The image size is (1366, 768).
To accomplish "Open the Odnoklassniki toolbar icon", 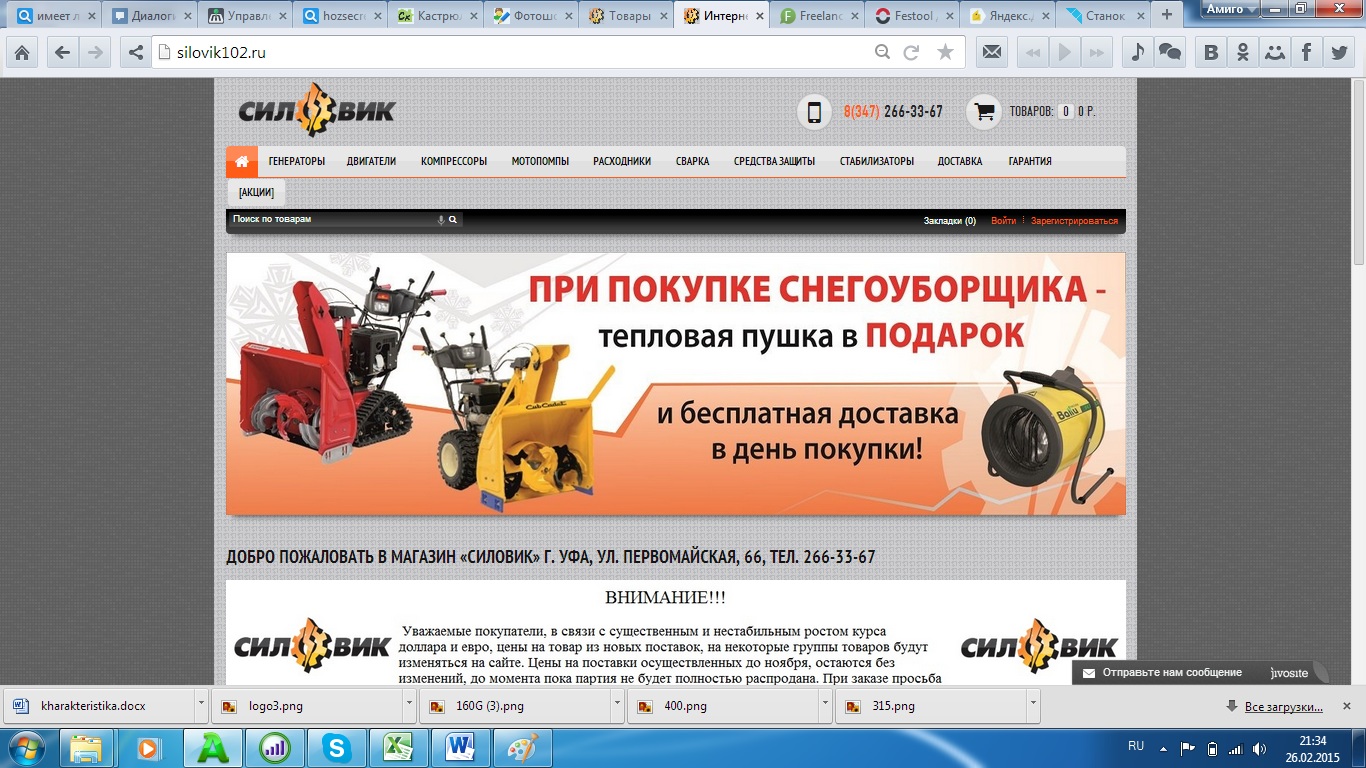I will click(1243, 53).
